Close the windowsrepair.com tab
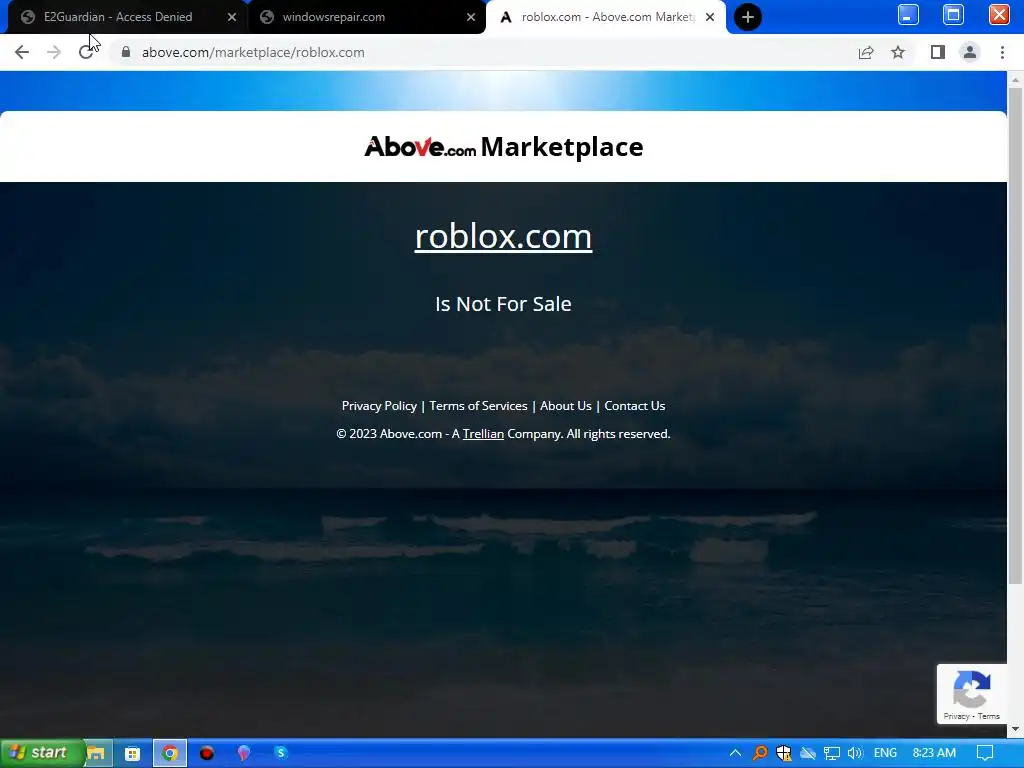The width and height of the screenshot is (1024, 768). (x=471, y=17)
